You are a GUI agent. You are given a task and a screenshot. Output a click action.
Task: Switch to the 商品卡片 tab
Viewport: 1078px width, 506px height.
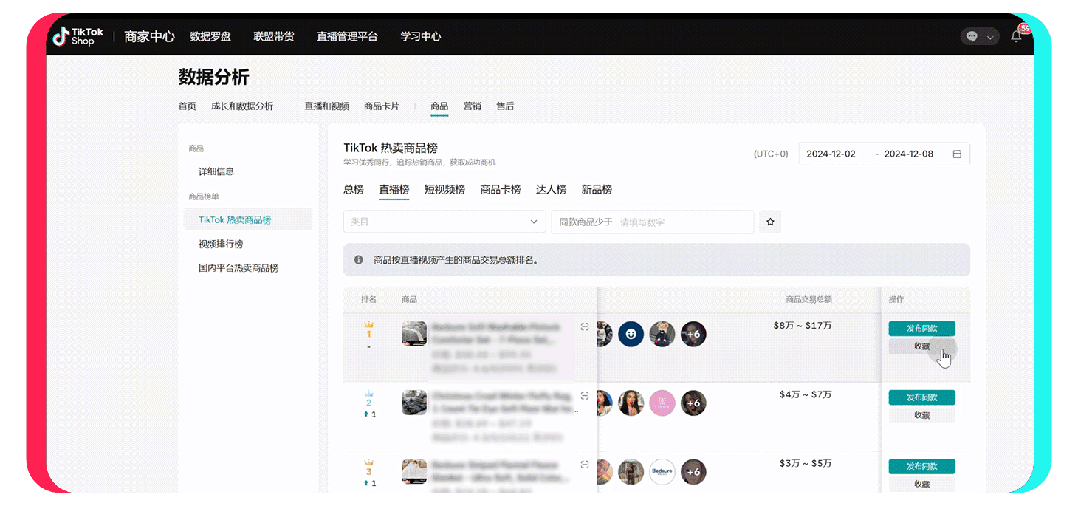click(382, 106)
